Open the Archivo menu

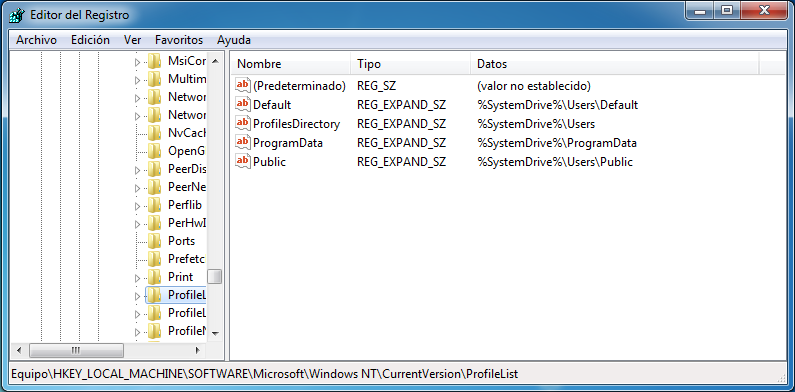tap(37, 40)
